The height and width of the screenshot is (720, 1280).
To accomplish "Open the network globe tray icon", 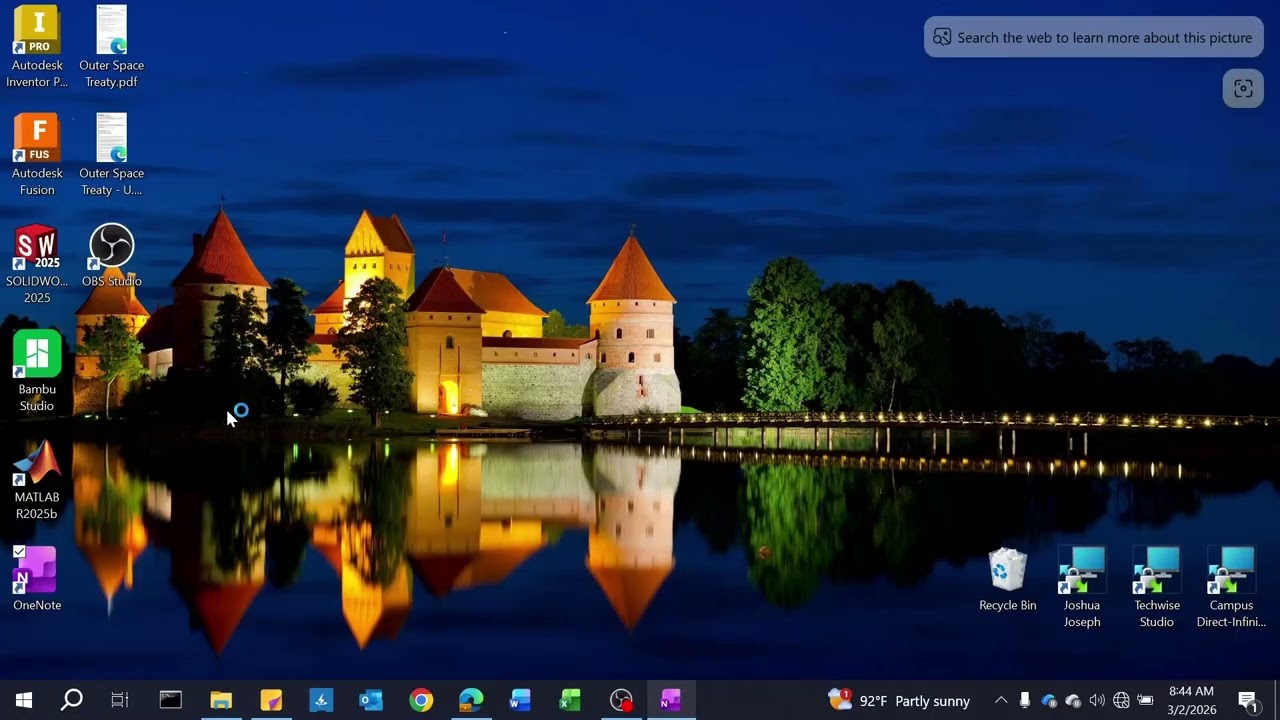I will (1121, 700).
